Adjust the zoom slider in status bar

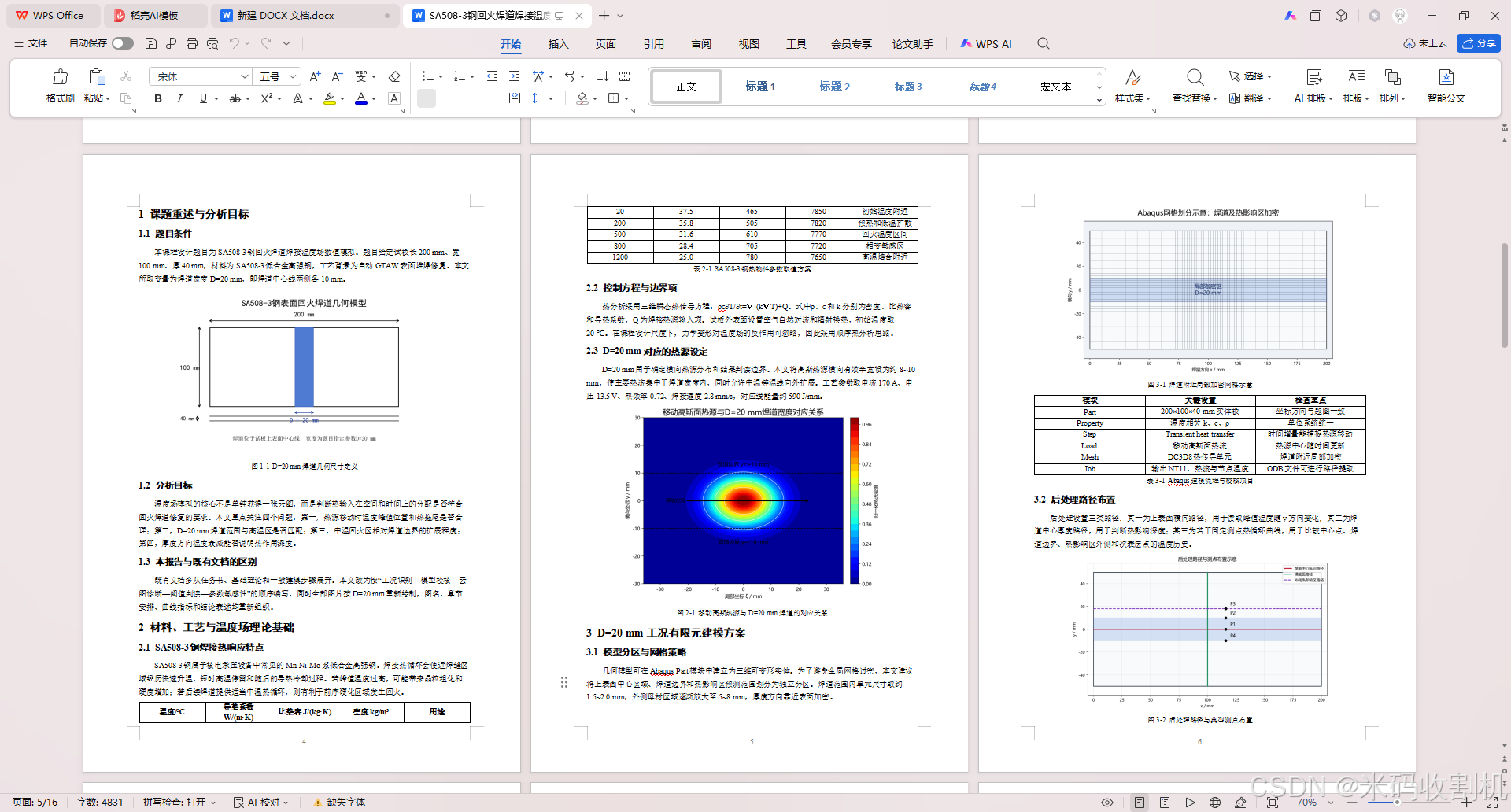coord(1398,803)
